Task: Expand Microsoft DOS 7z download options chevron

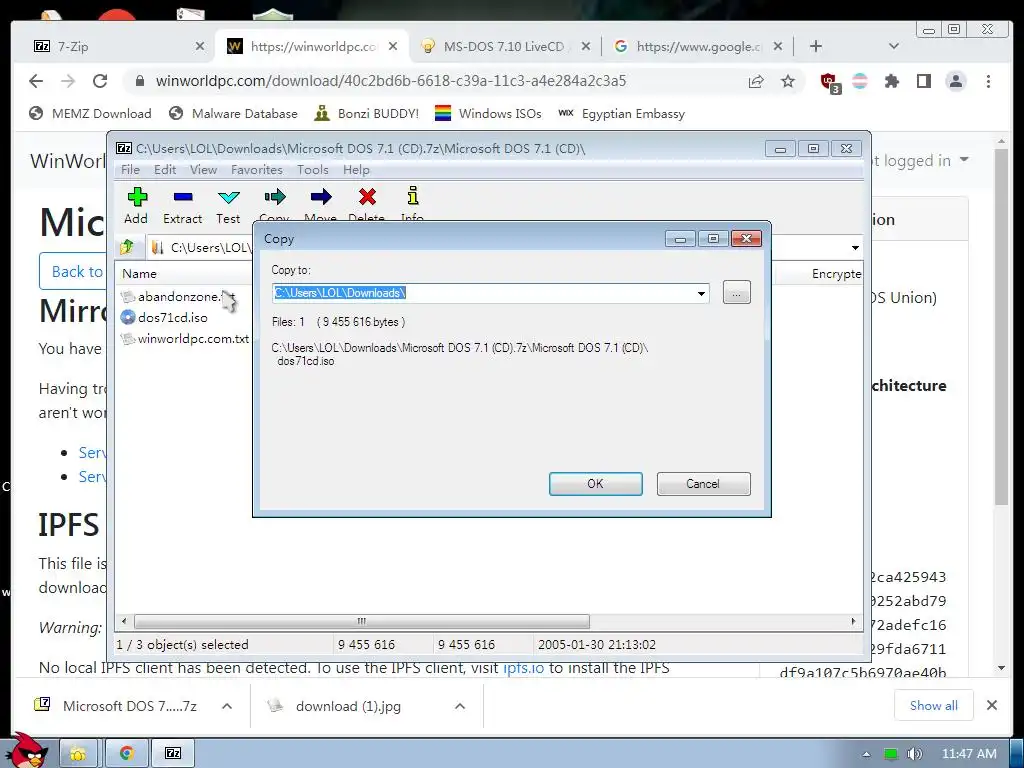Action: coord(227,706)
